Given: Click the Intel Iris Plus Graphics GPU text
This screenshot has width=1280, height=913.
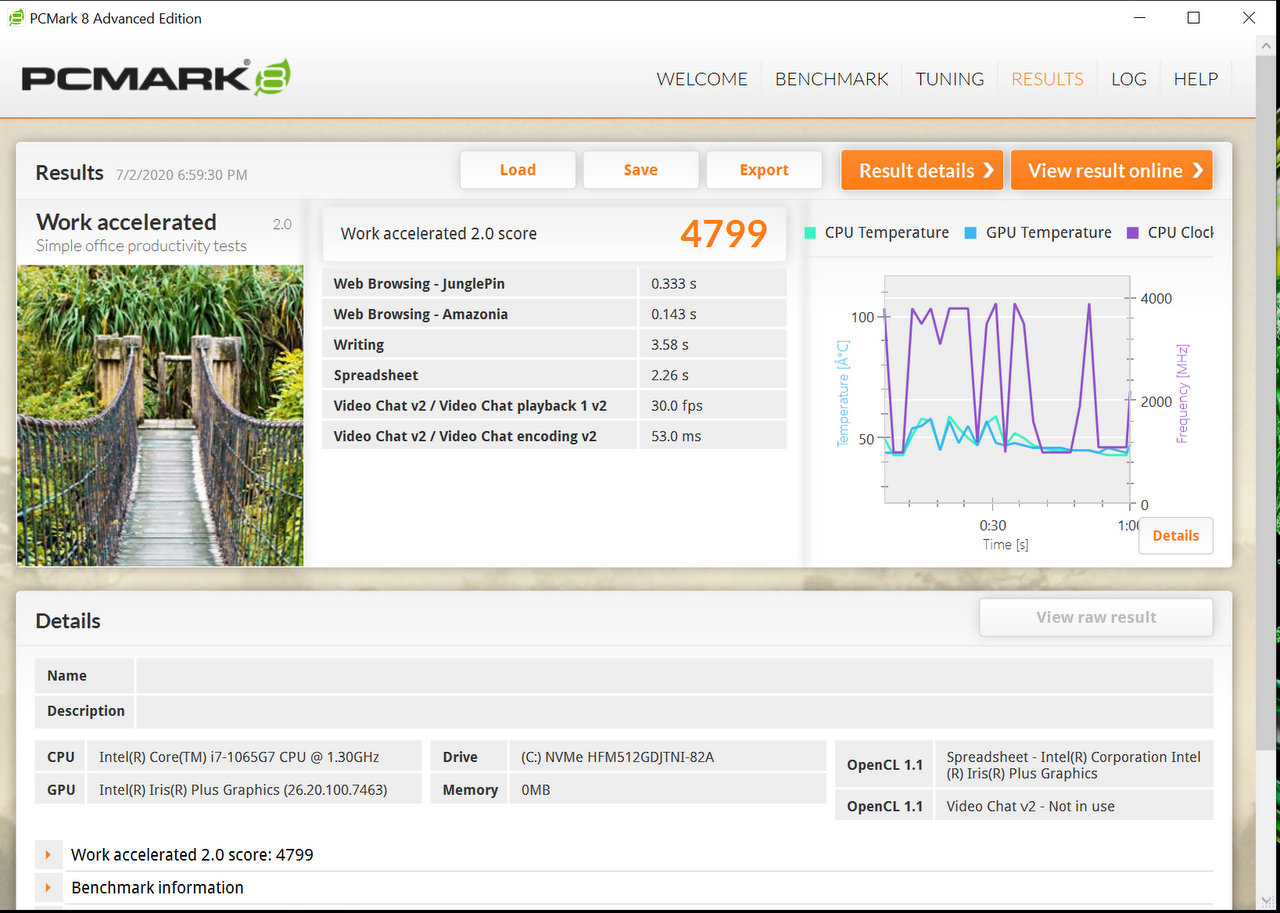Looking at the screenshot, I should pyautogui.click(x=243, y=790).
